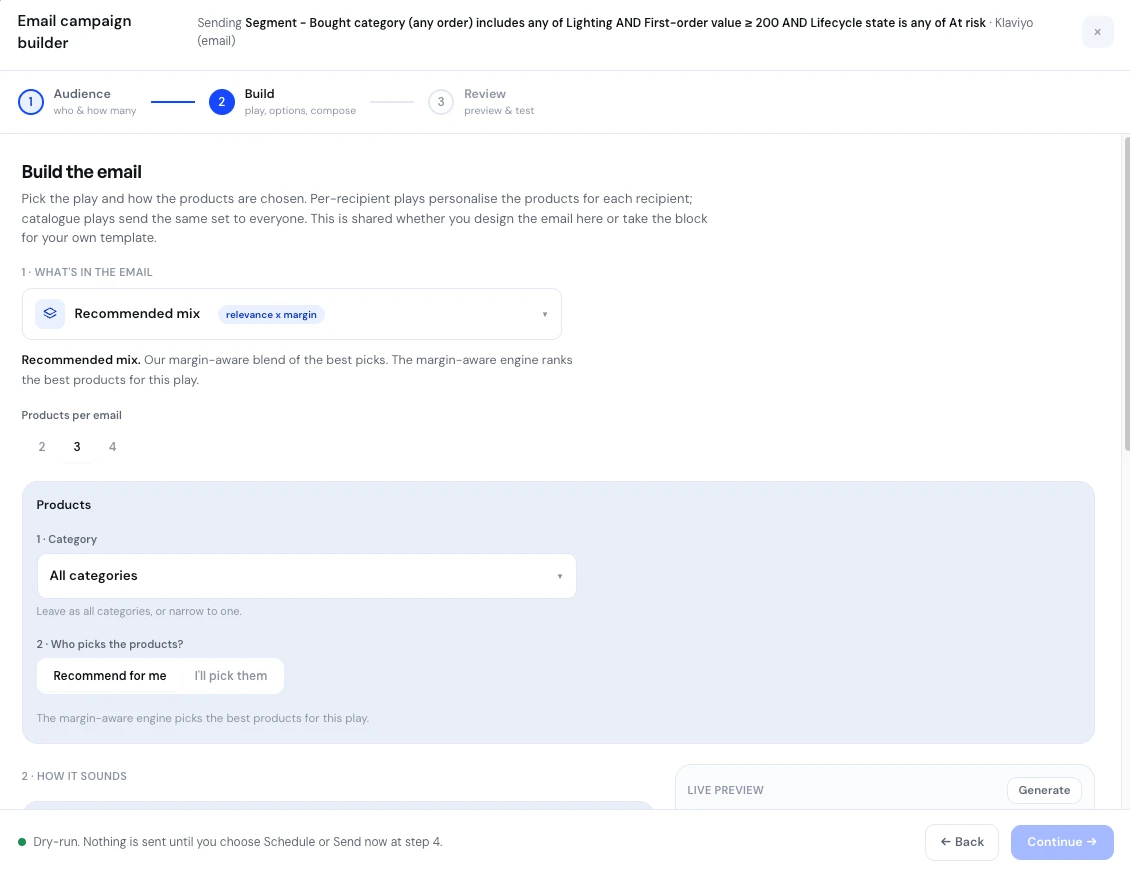Go to the Audience step
Image resolution: width=1130 pixels, height=869 pixels.
point(77,102)
